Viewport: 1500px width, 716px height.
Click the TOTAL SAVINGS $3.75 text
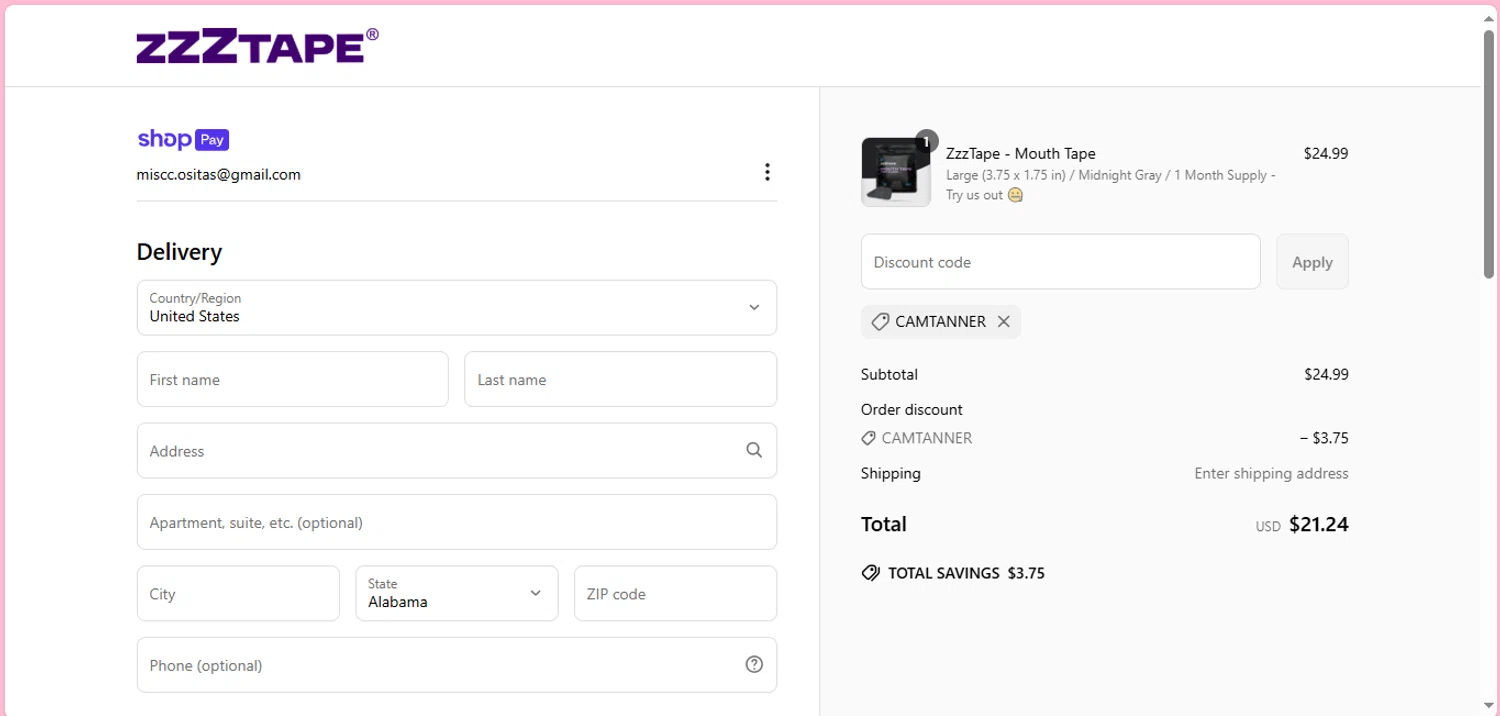point(966,574)
